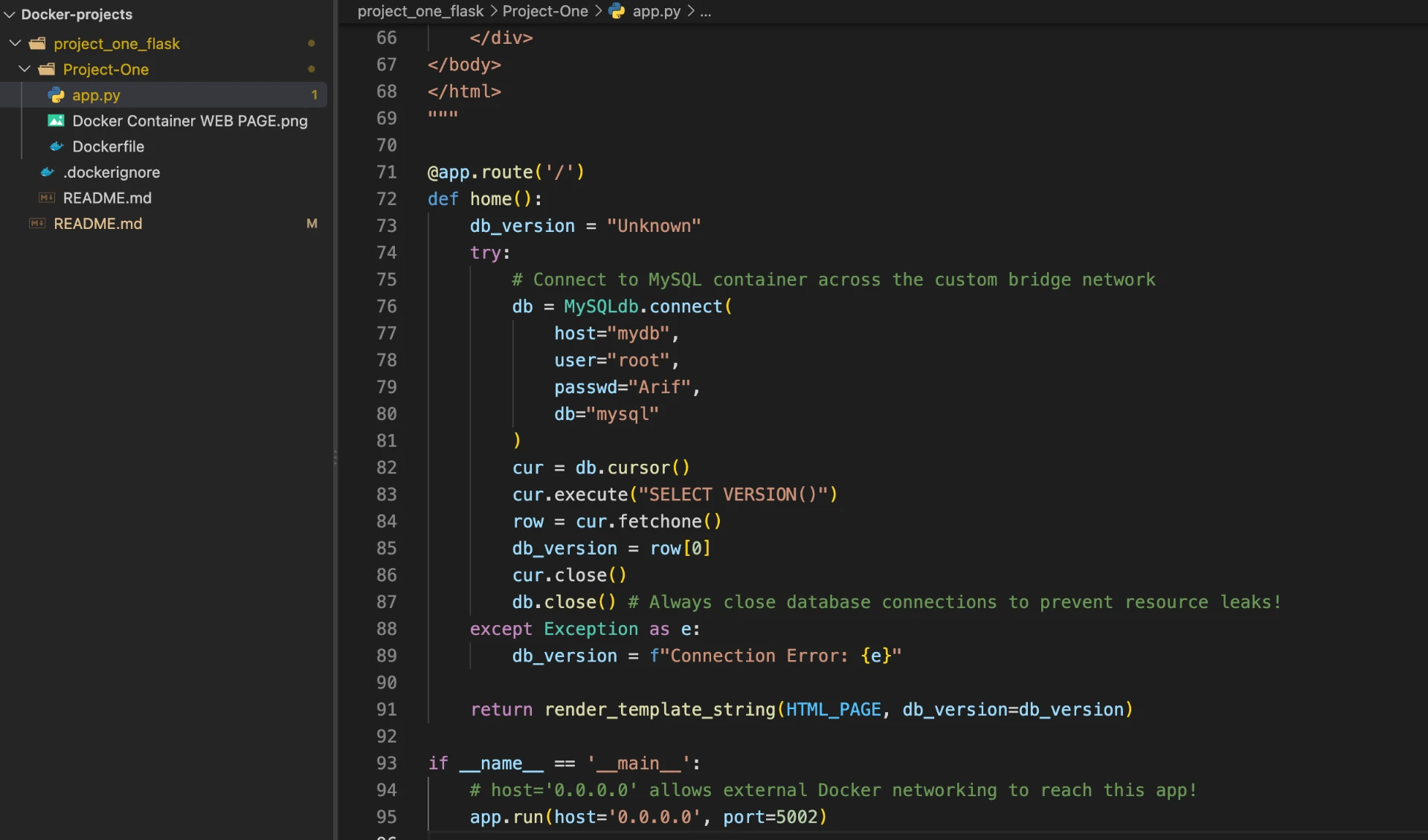Open the Dockerfile entry

108,146
